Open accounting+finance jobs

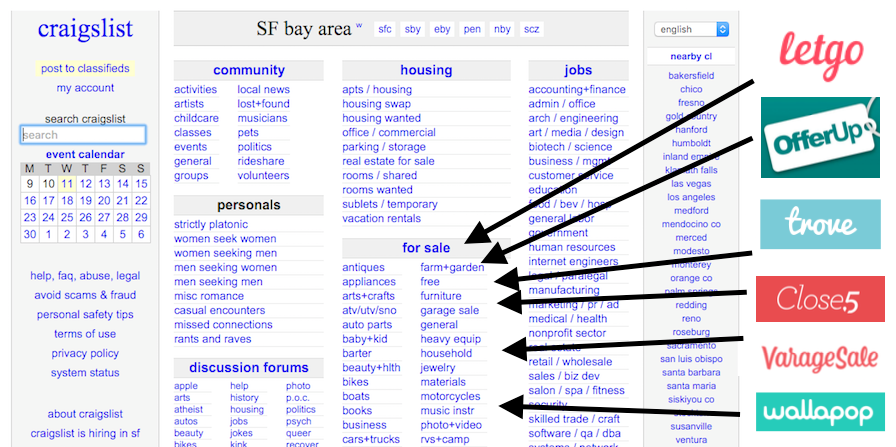(577, 90)
